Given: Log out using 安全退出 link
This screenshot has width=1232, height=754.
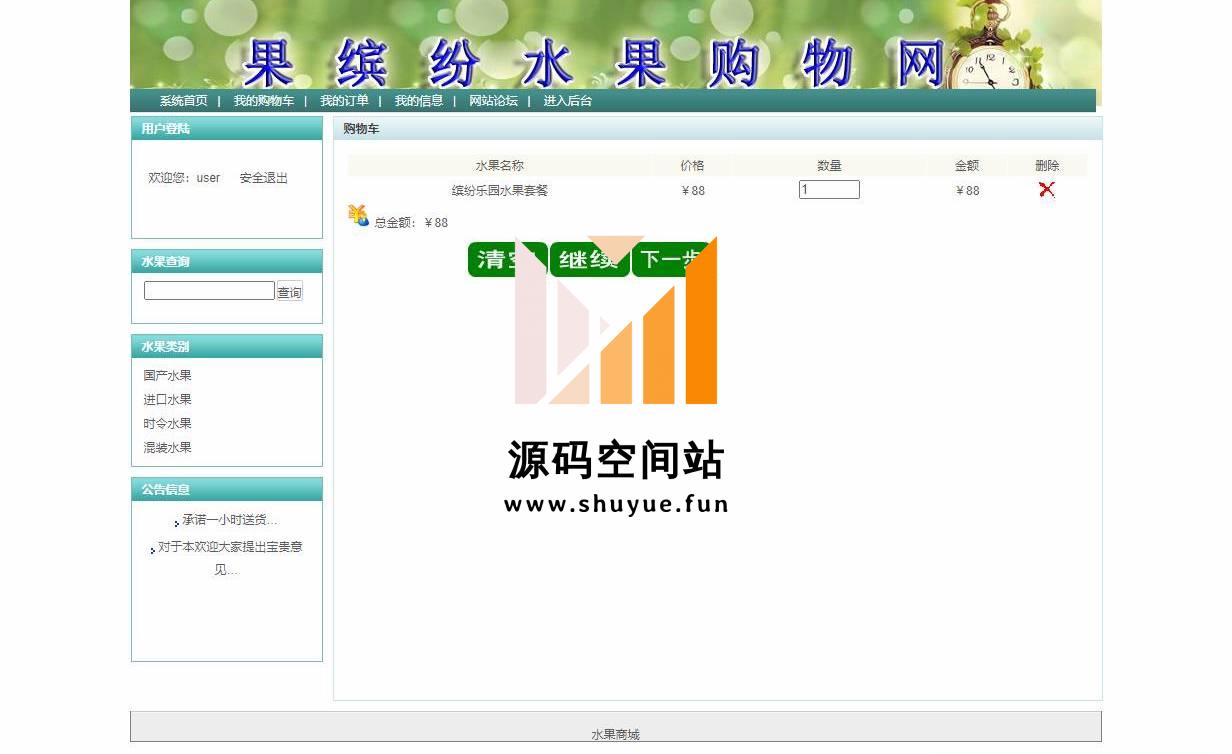Looking at the screenshot, I should click(x=263, y=178).
